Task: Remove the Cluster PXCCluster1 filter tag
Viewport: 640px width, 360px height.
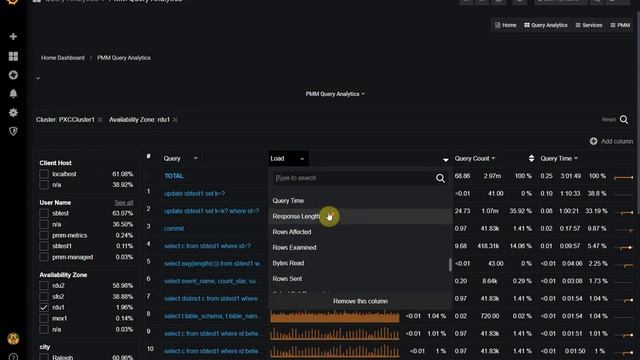Action: tap(100, 120)
